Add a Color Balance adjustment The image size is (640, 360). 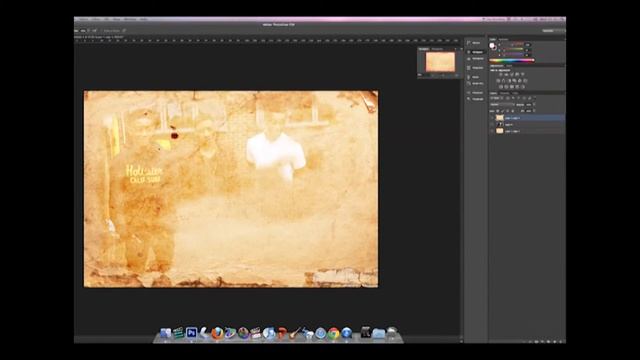(x=504, y=81)
